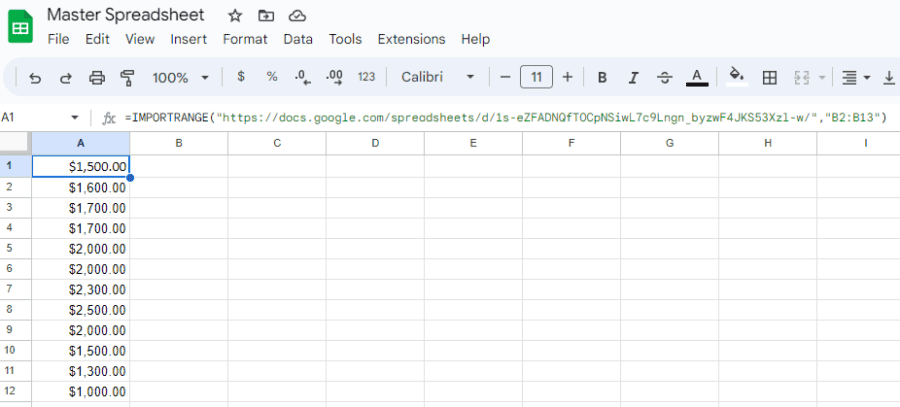This screenshot has width=900, height=407.
Task: Toggle strikethrough formatting
Action: [x=664, y=77]
